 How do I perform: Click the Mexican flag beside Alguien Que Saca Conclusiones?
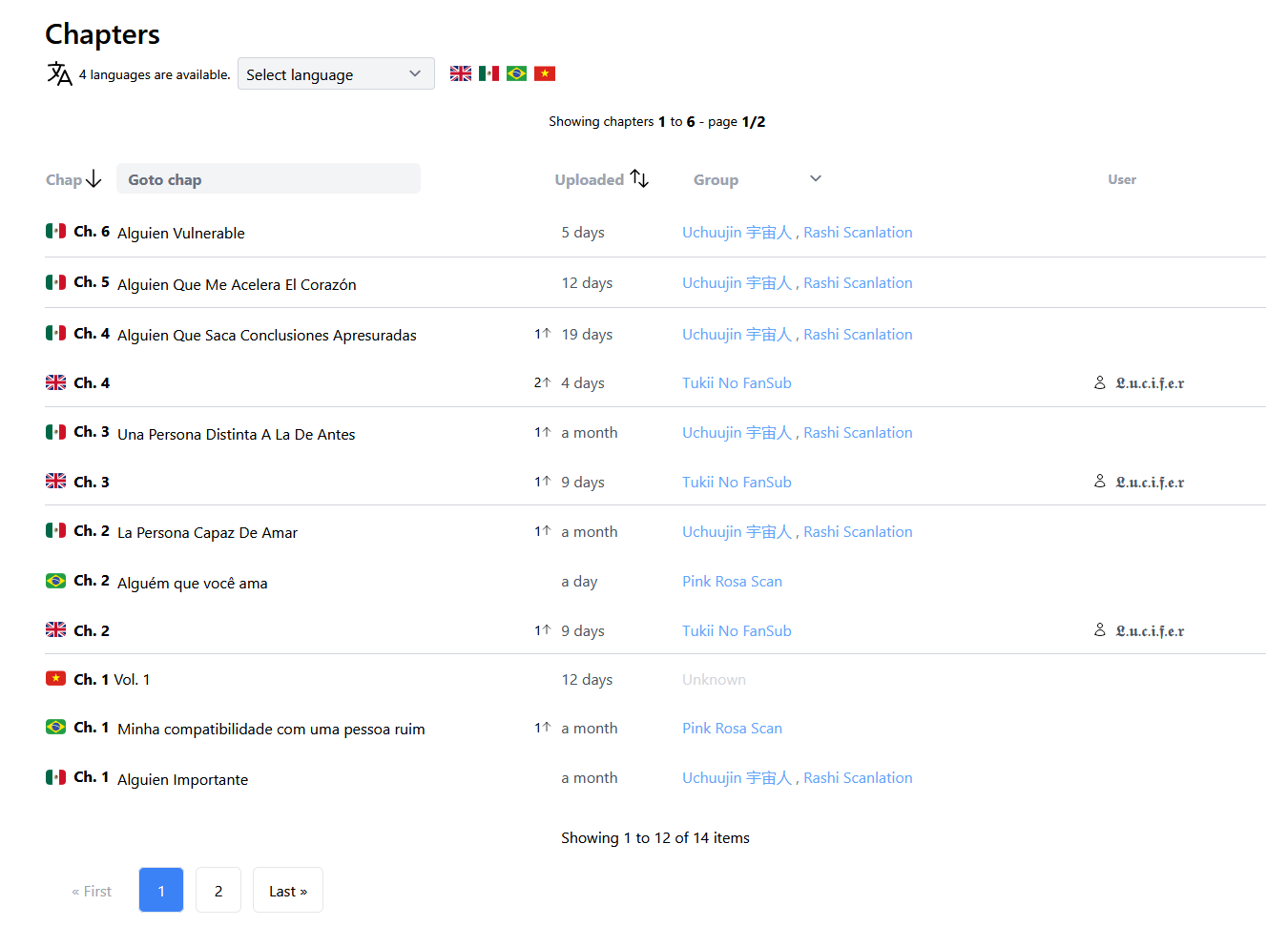click(x=55, y=333)
